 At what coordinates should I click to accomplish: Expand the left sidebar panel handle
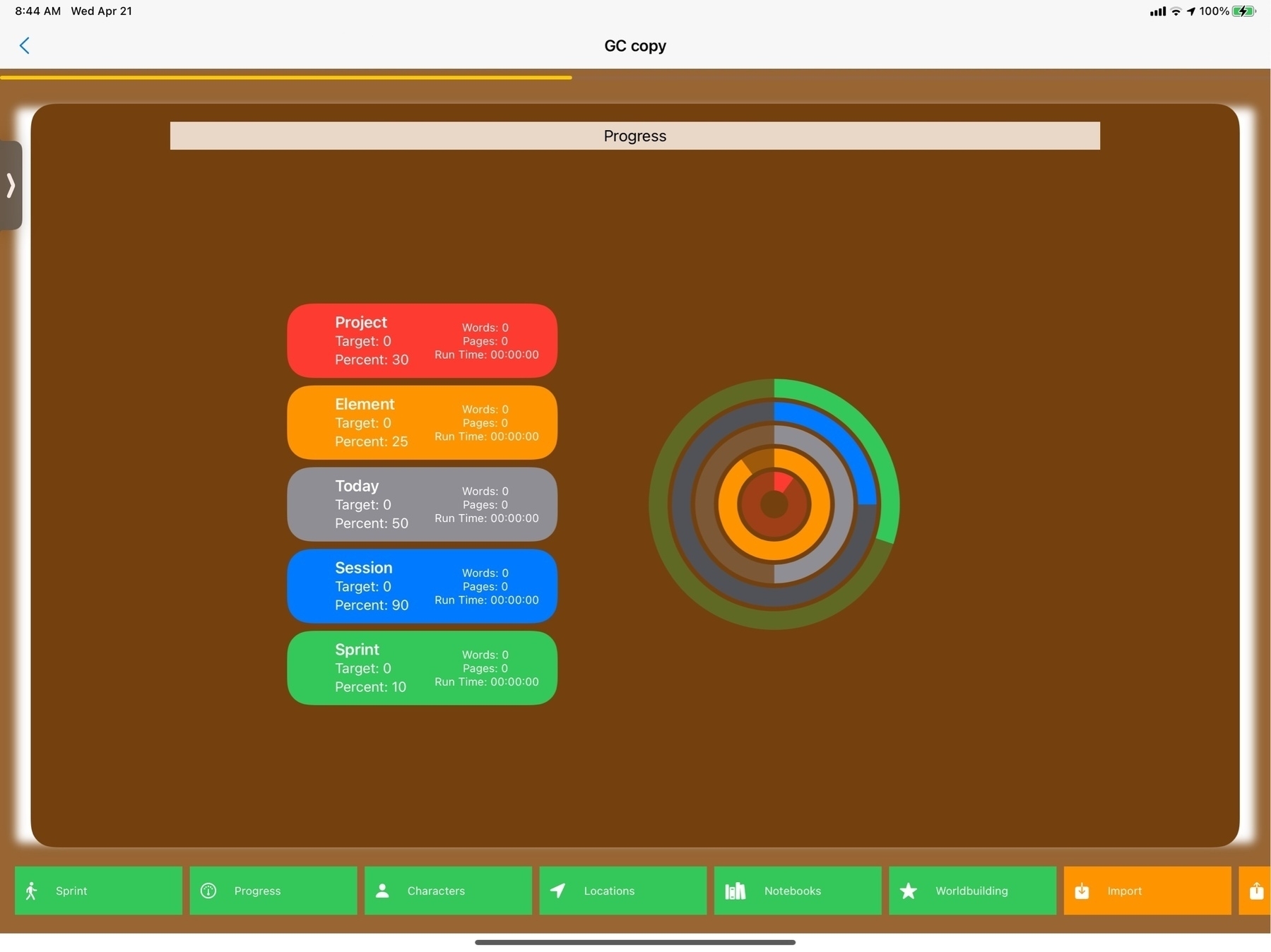point(11,185)
